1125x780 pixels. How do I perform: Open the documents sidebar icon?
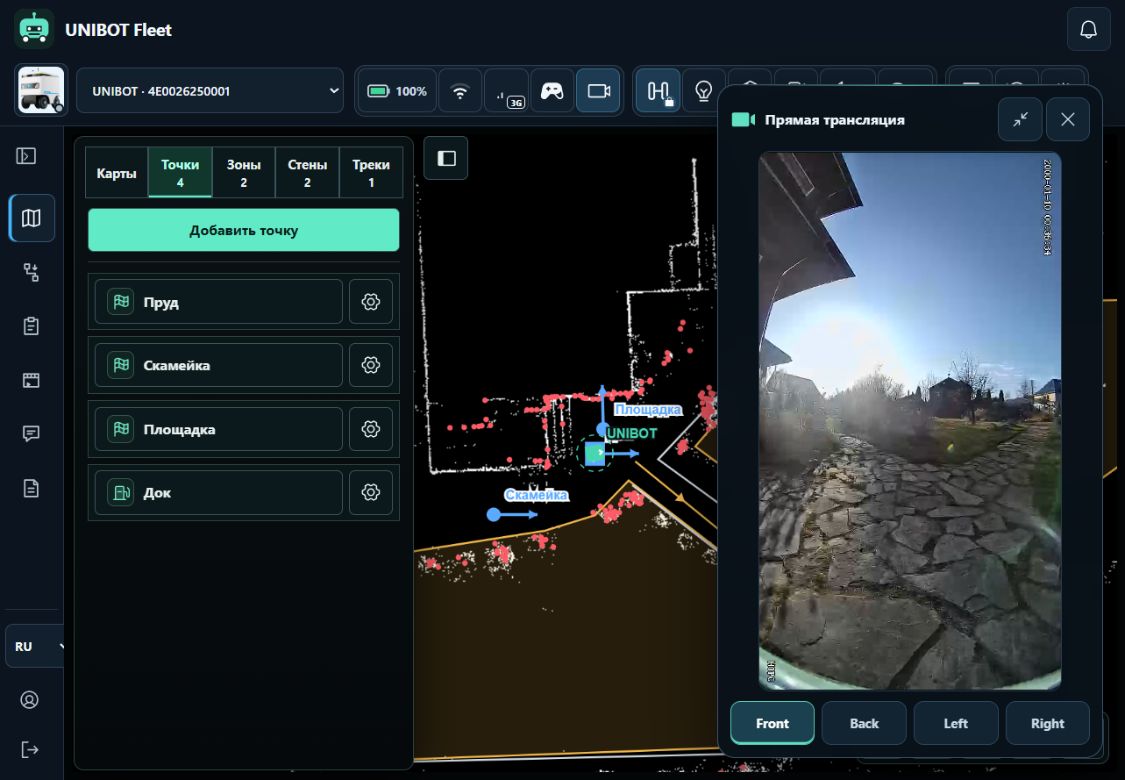(x=31, y=489)
